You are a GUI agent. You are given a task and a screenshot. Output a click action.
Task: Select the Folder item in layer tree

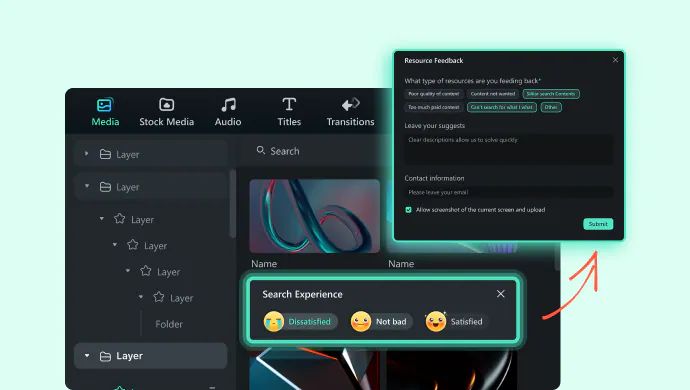pos(169,324)
